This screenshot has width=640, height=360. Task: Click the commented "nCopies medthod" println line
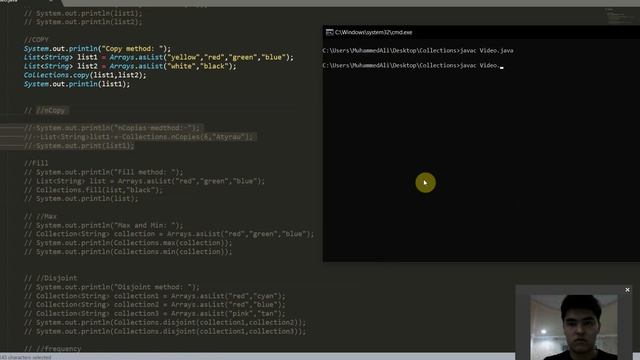[x=112, y=128]
